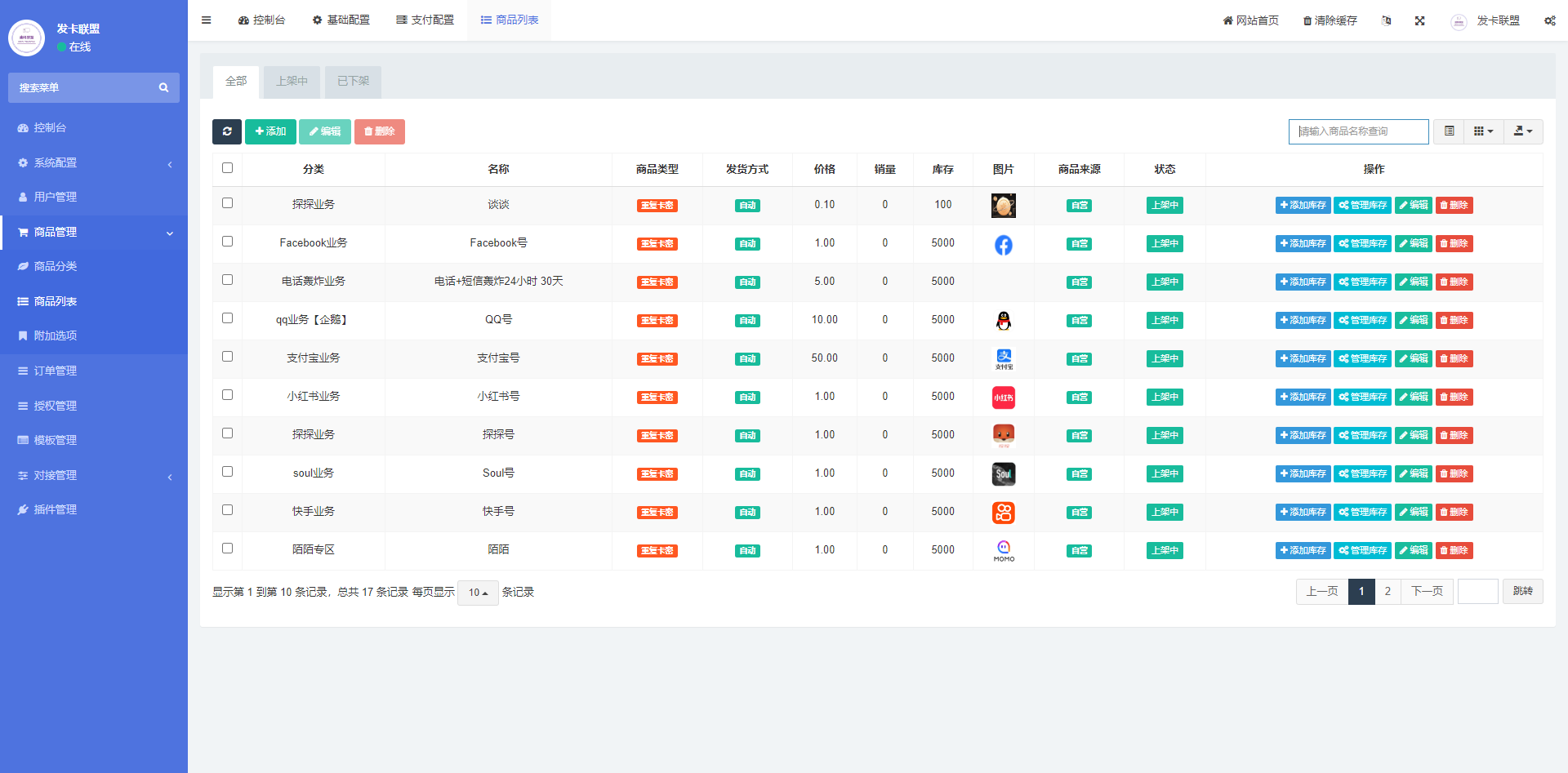Screen dimensions: 1568x773
Task: Open the QQ号 penguin product image
Action: [x=1004, y=321]
